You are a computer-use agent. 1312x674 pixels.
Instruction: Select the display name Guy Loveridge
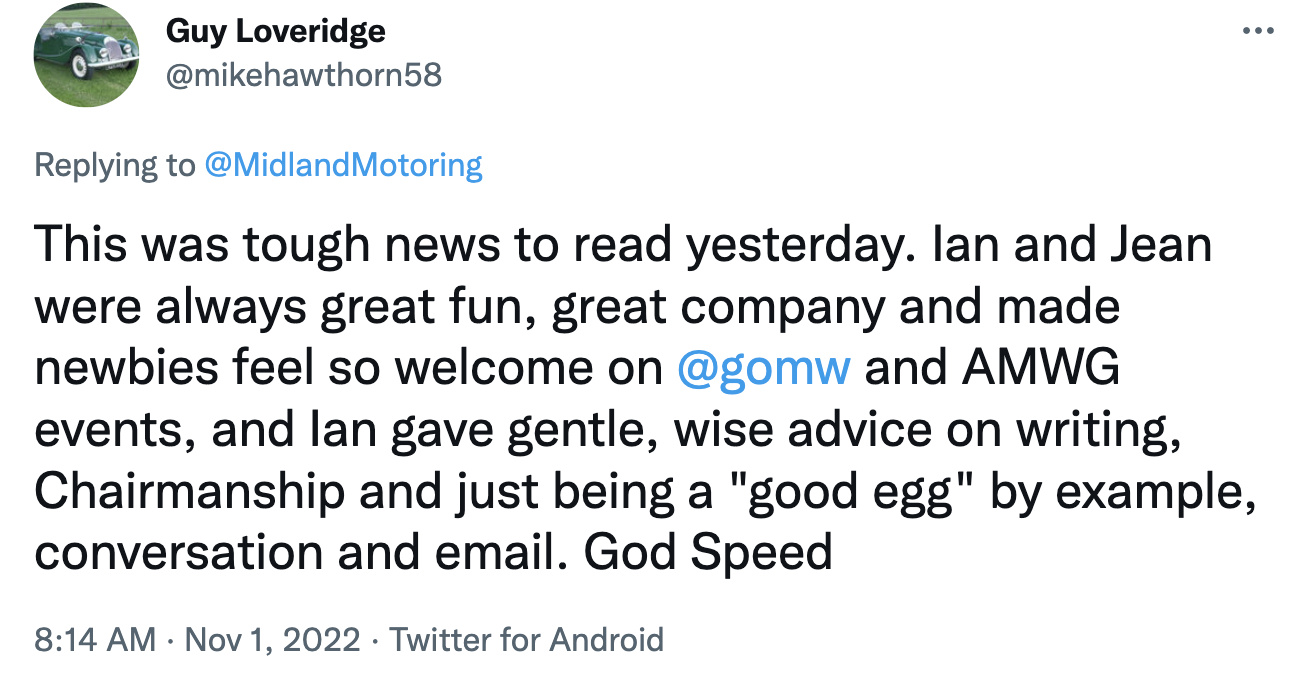point(277,30)
